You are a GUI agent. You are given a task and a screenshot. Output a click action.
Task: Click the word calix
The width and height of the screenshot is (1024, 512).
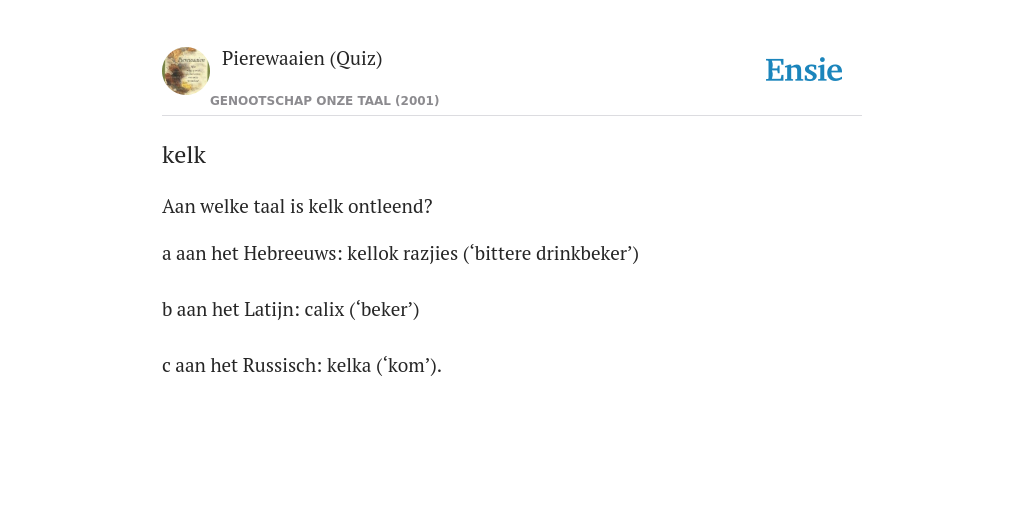click(325, 310)
